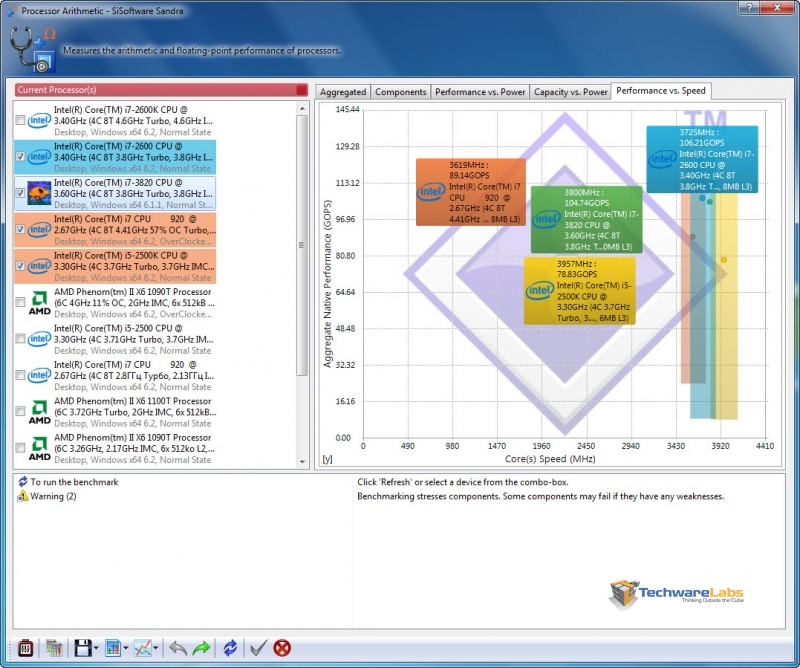Click the grayed report copy icon
Screen dimensions: 800x668
[54, 648]
